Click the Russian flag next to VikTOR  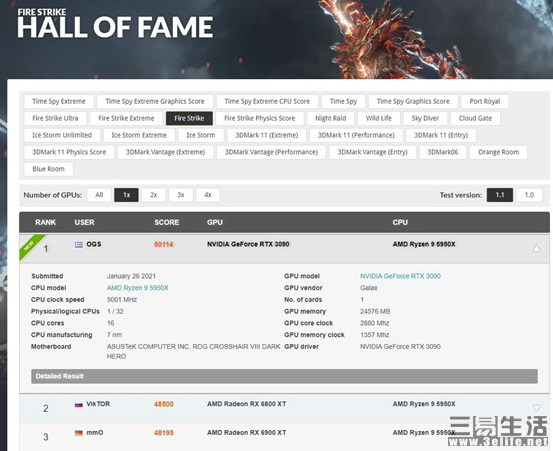point(79,404)
